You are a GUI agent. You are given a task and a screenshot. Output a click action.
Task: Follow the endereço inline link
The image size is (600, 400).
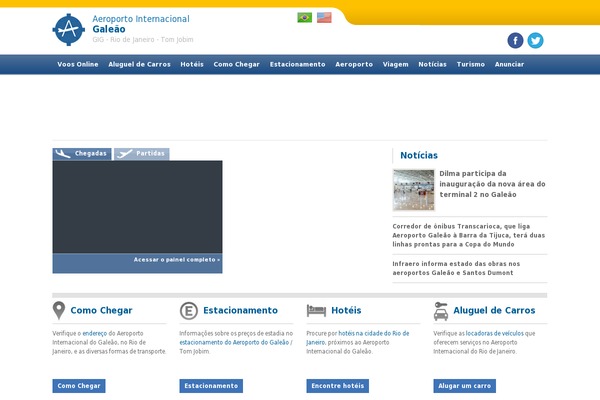[95, 333]
